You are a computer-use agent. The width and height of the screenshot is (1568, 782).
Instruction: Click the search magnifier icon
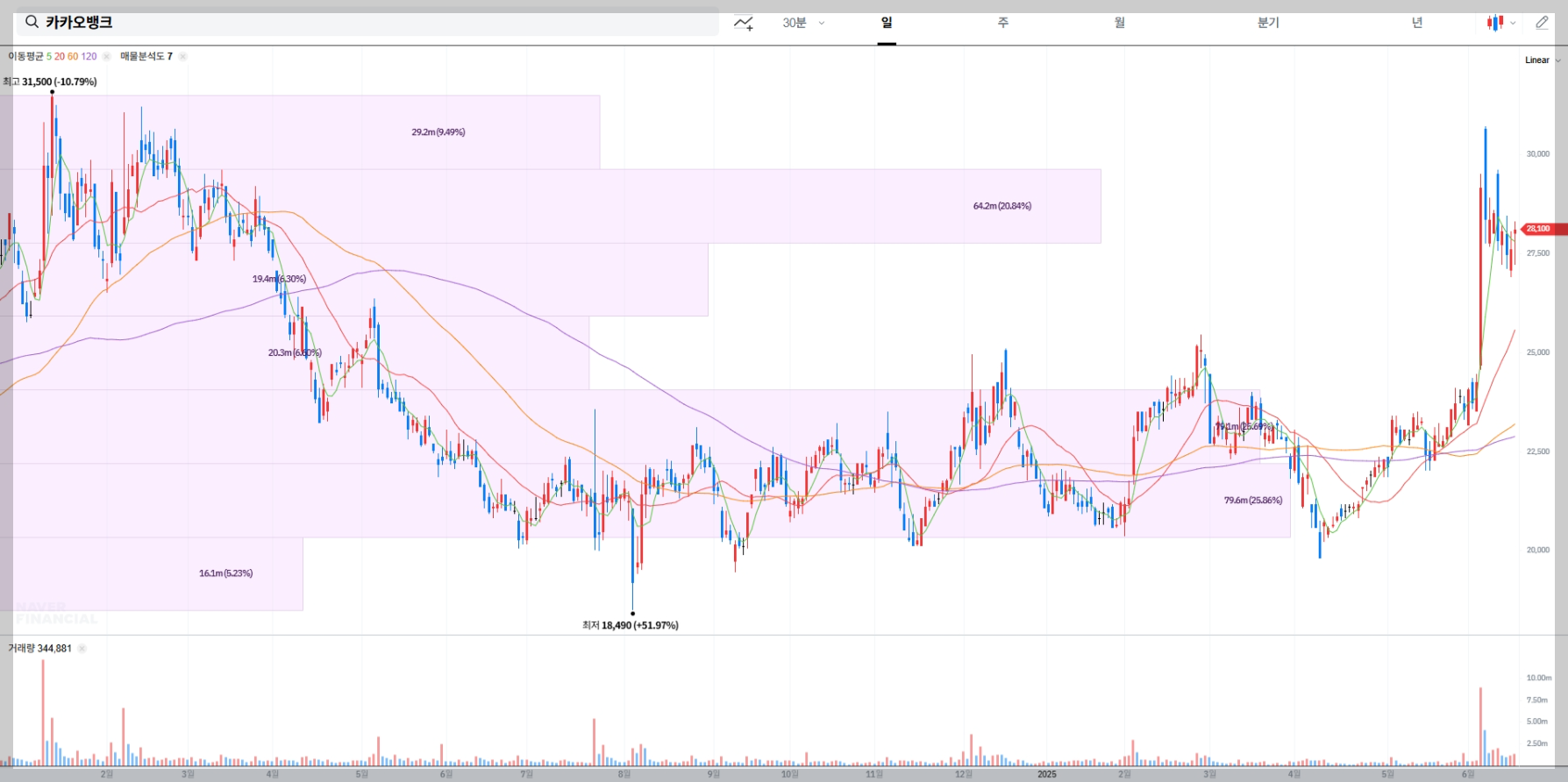click(x=32, y=22)
